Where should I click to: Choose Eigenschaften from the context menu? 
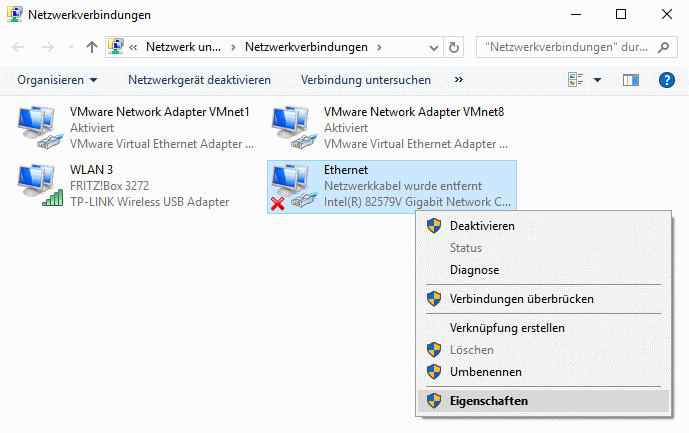click(488, 401)
